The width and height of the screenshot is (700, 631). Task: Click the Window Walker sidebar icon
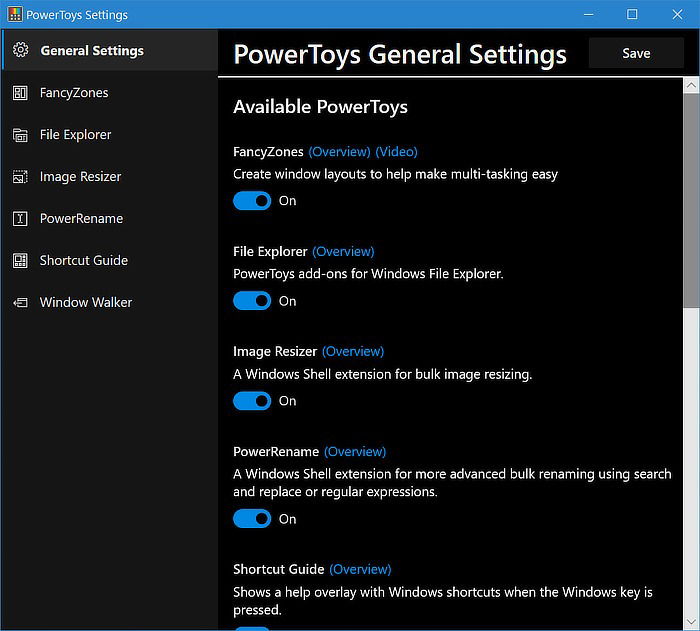(20, 303)
